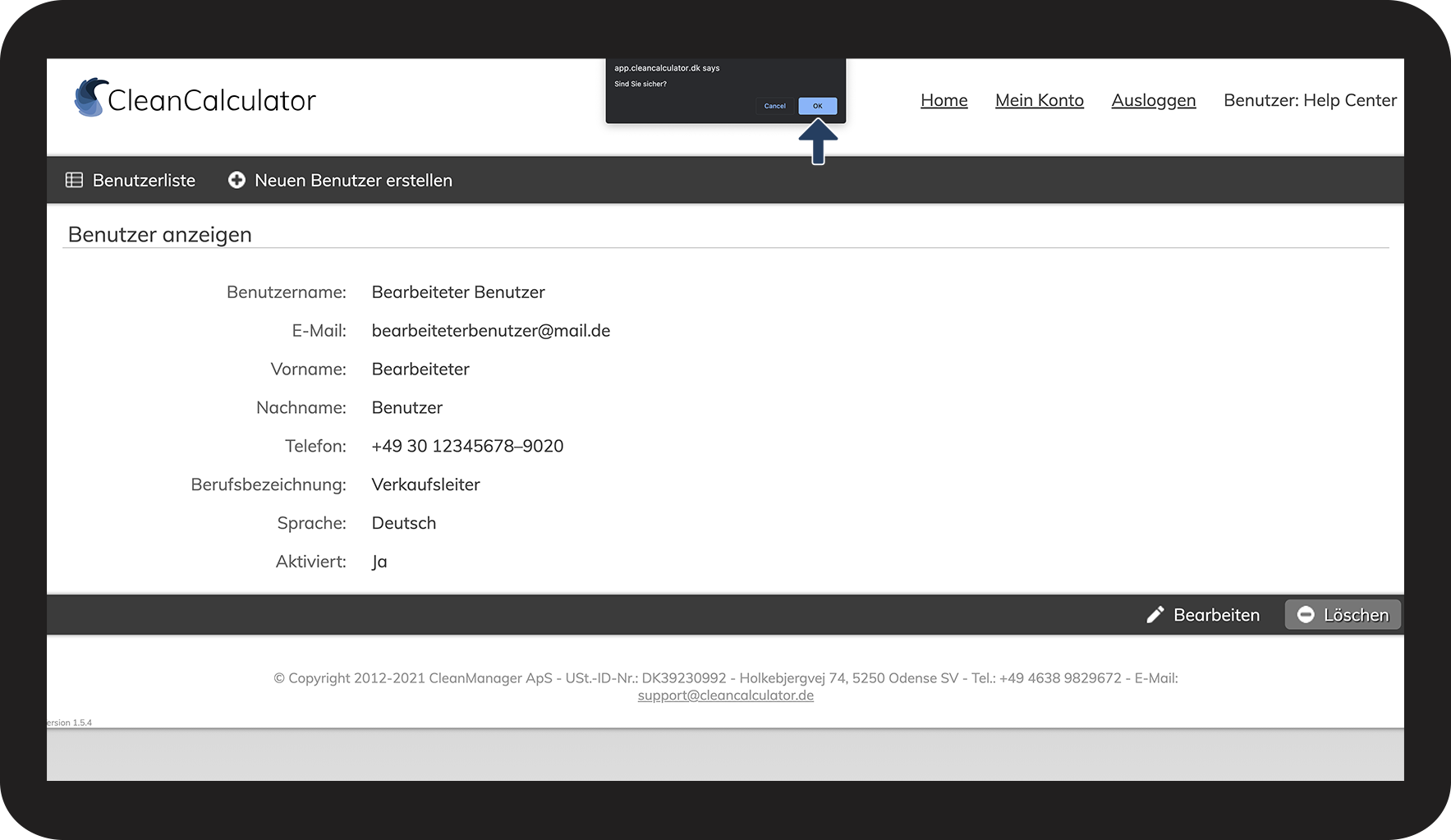Viewport: 1451px width, 840px height.
Task: Go to the Home page link
Action: 944,100
